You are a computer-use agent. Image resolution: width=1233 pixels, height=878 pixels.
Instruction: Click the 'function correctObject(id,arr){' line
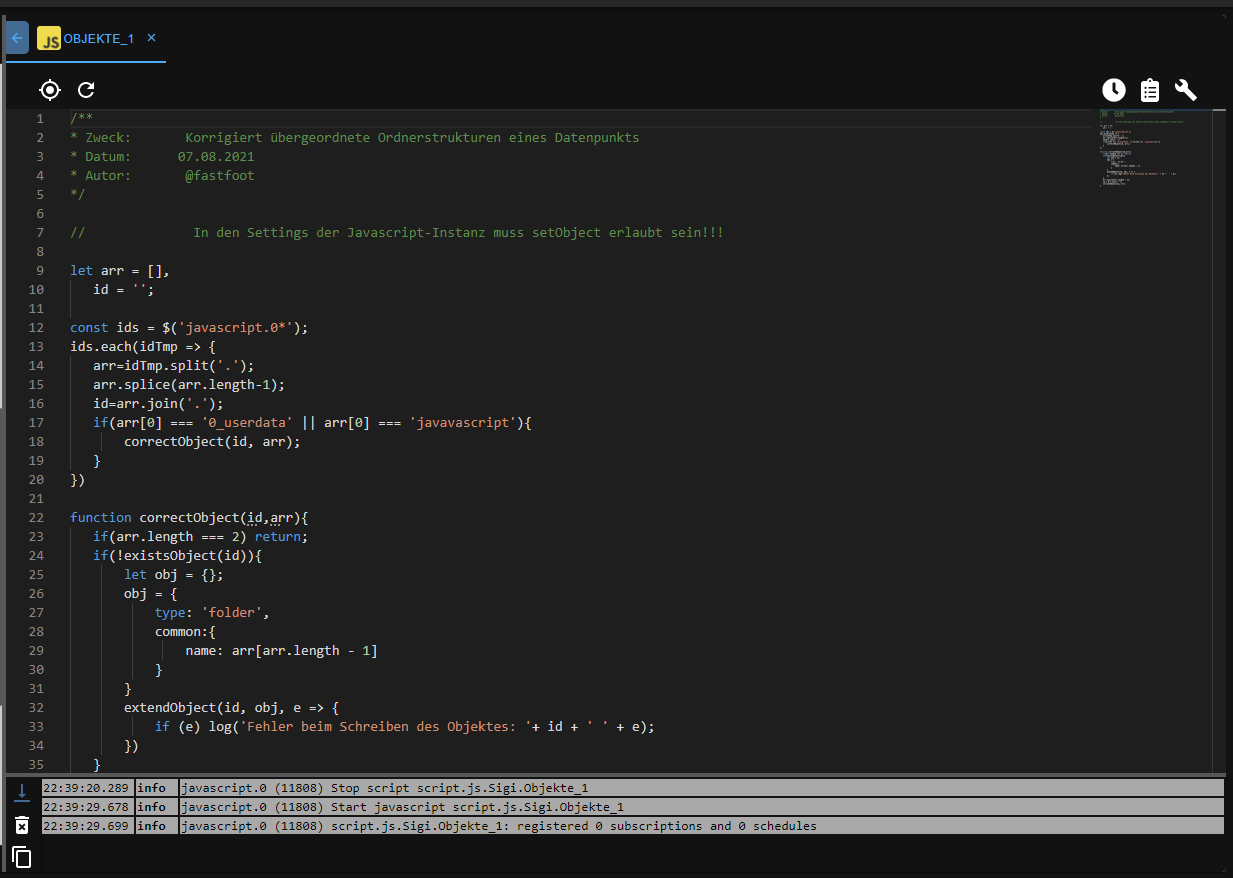189,517
